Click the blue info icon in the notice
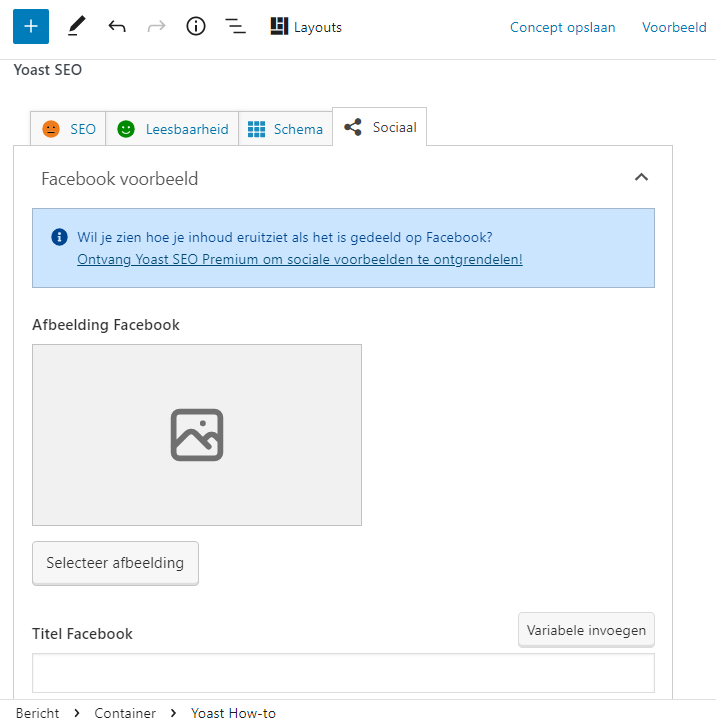The image size is (716, 726). tap(59, 237)
